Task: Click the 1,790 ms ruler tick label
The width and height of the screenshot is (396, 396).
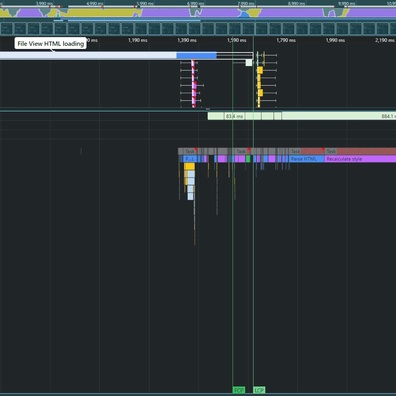Action: point(286,40)
